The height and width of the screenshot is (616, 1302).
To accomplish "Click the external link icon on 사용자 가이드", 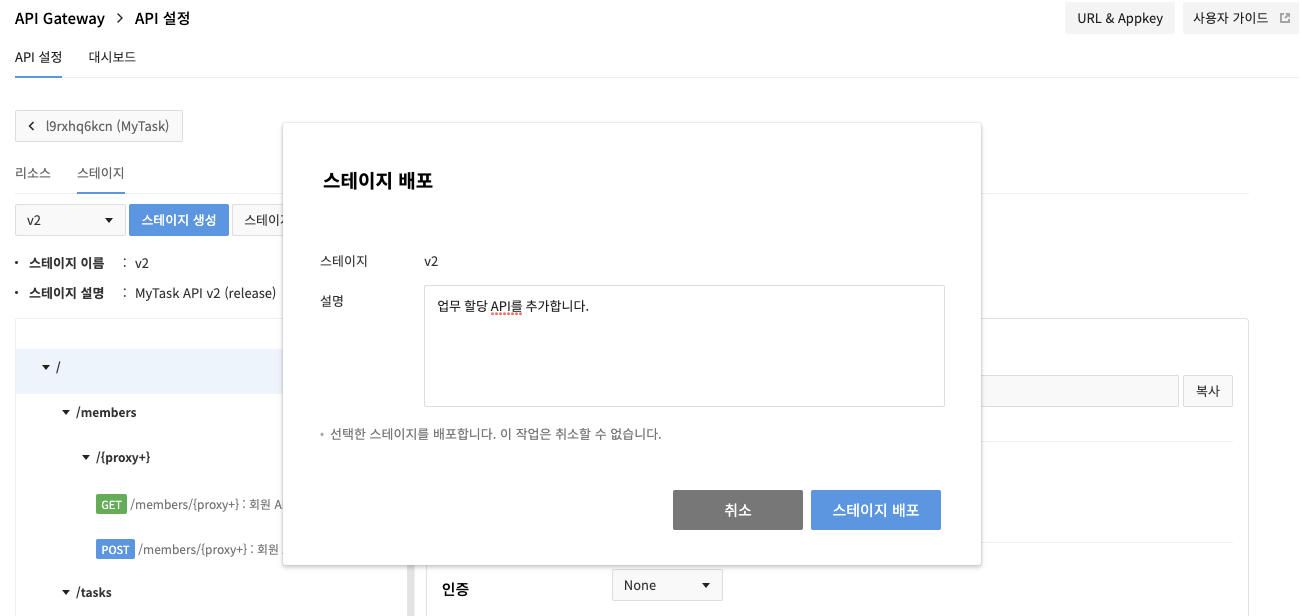I will pos(1285,18).
